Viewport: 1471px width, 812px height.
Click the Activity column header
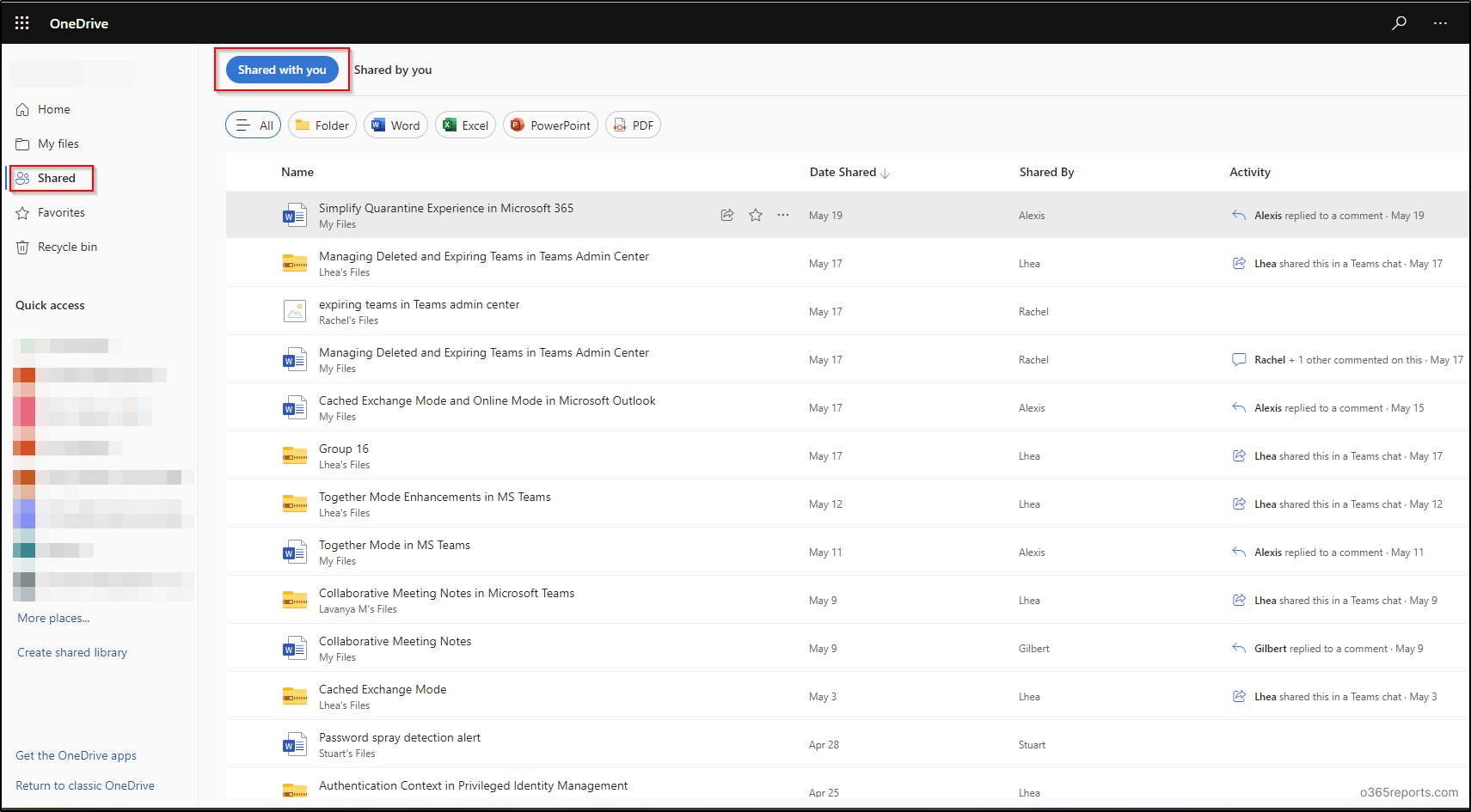coord(1250,172)
